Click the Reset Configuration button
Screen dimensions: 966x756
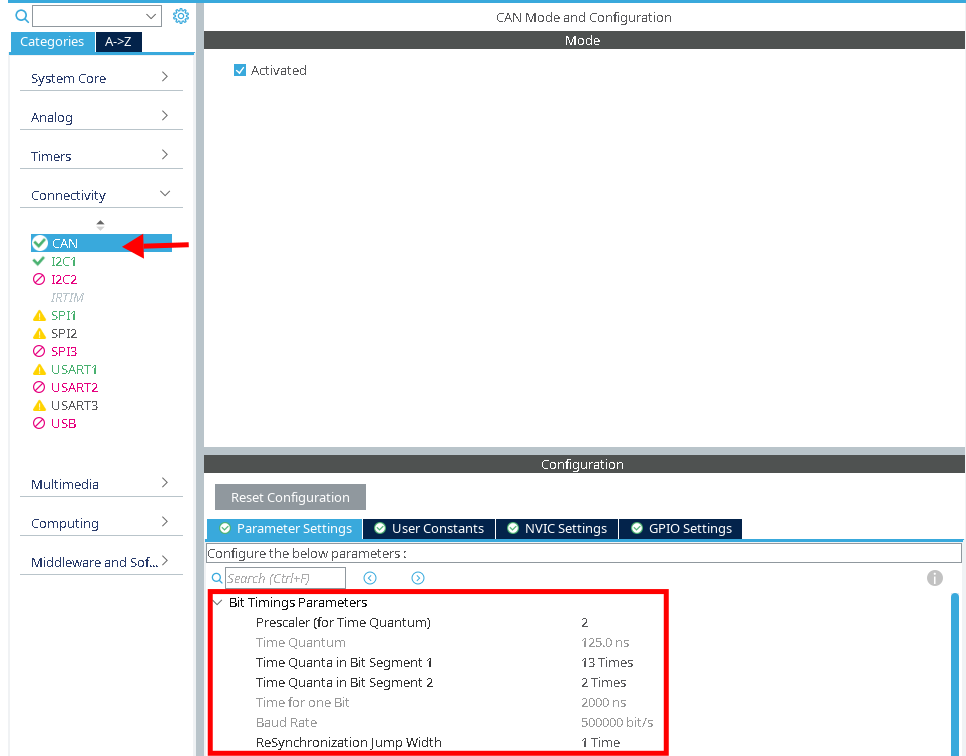pos(290,497)
